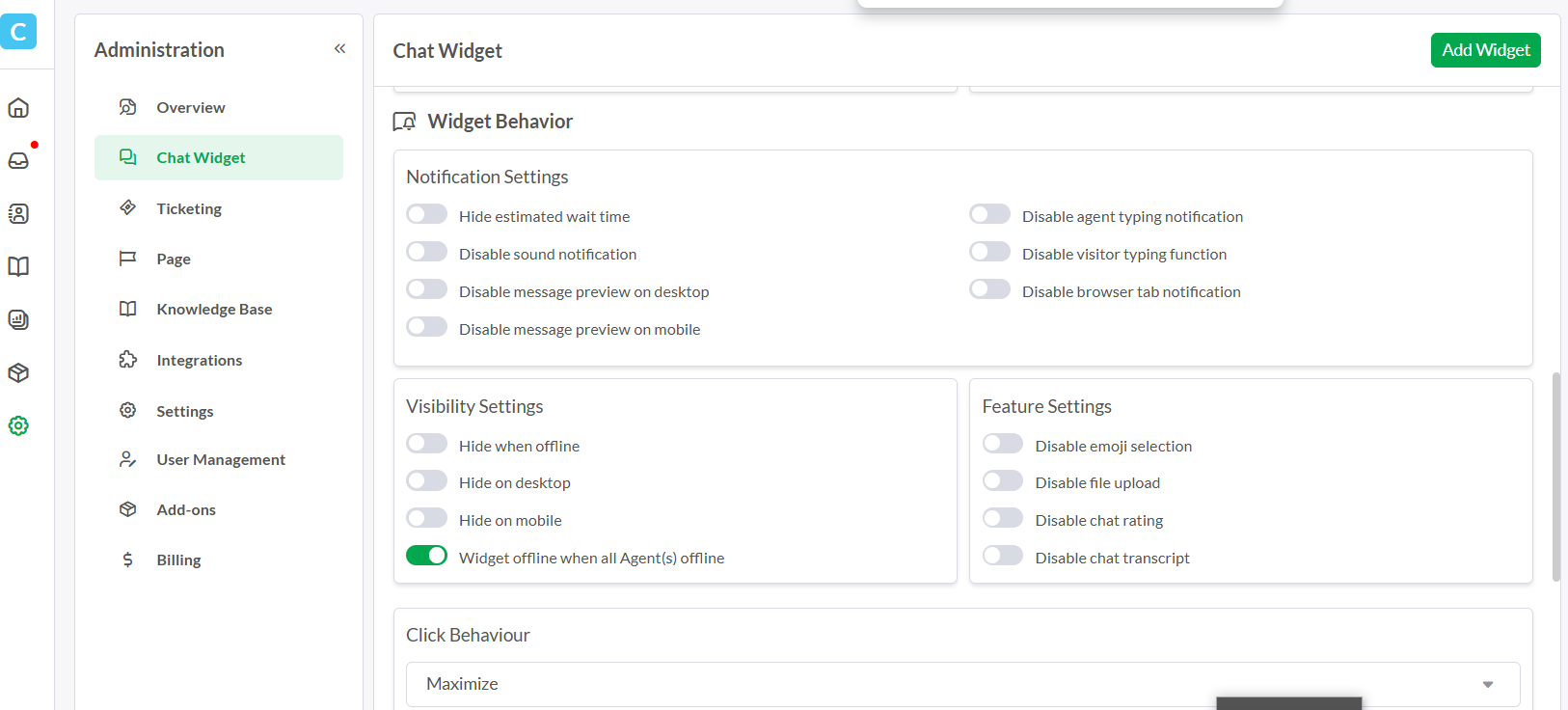This screenshot has width=1568, height=710.
Task: Toggle Disable emoji selection switch
Action: click(1002, 444)
